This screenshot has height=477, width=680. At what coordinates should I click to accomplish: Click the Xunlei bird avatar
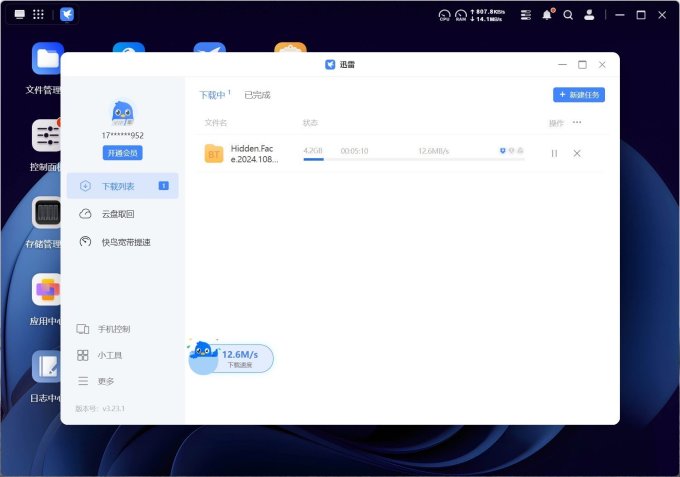123,113
